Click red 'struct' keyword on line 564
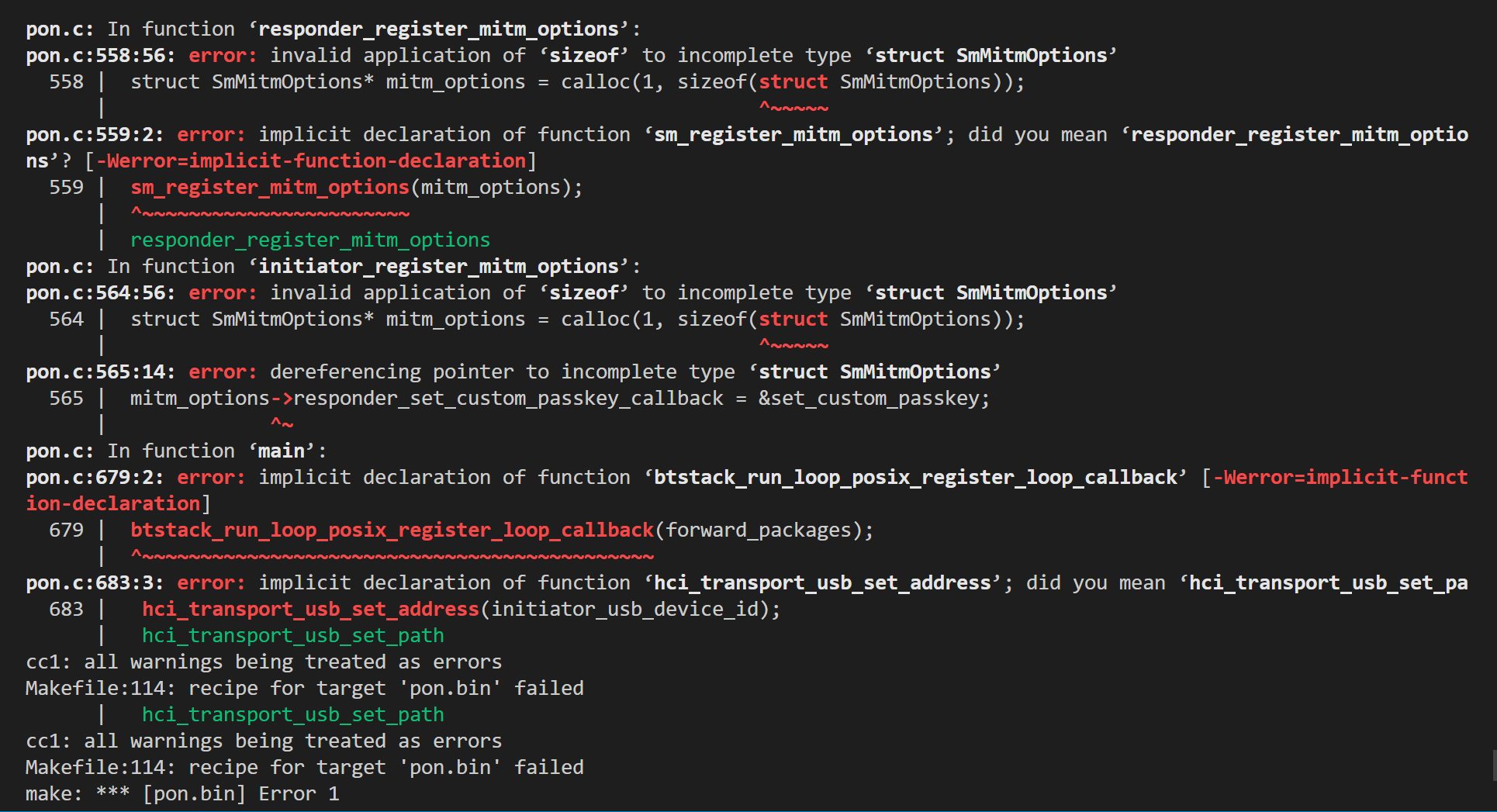The height and width of the screenshot is (812, 1497). [x=793, y=320]
